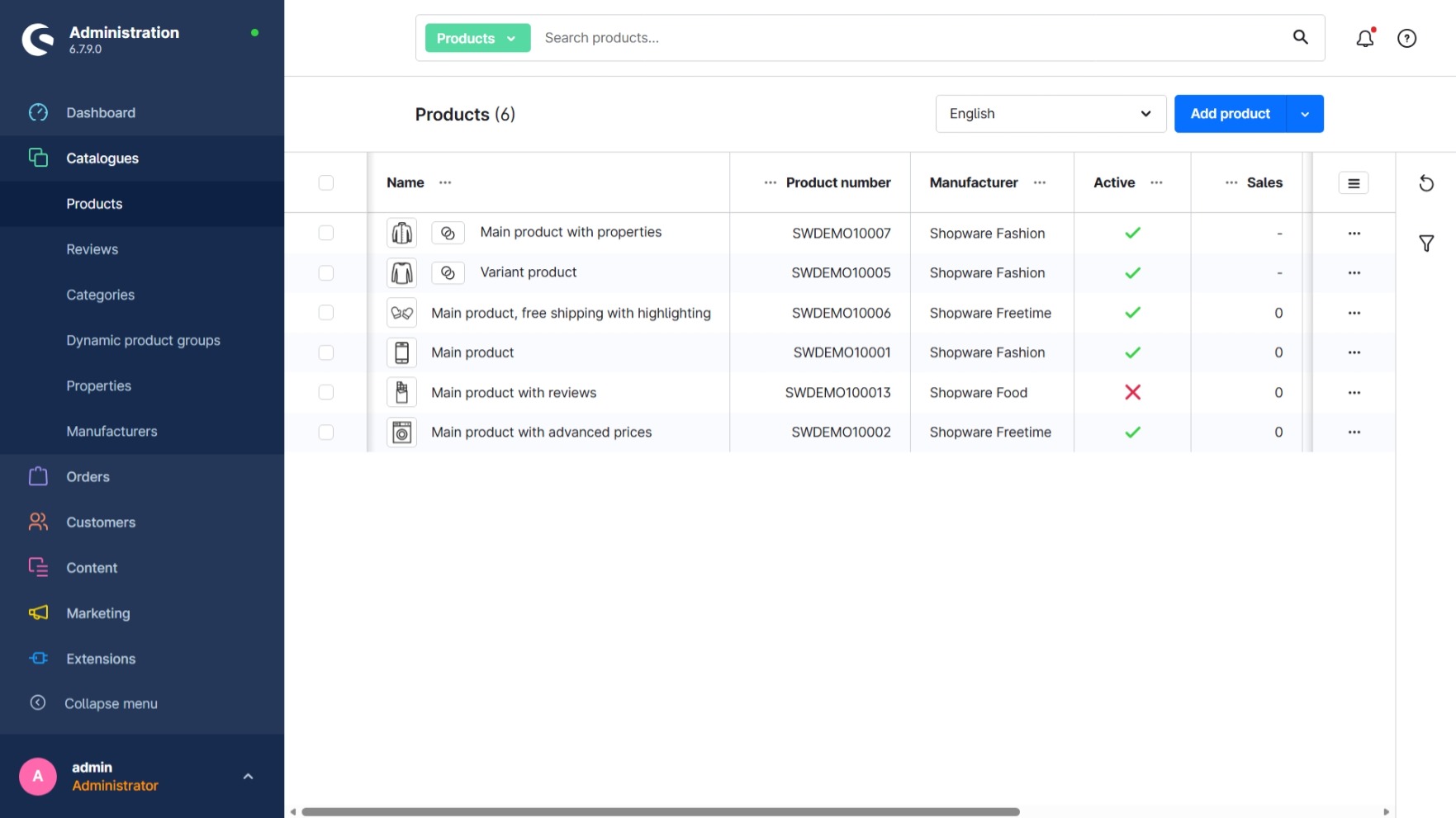Open Active column options dots
The width and height of the screenshot is (1456, 818).
coord(1156,182)
